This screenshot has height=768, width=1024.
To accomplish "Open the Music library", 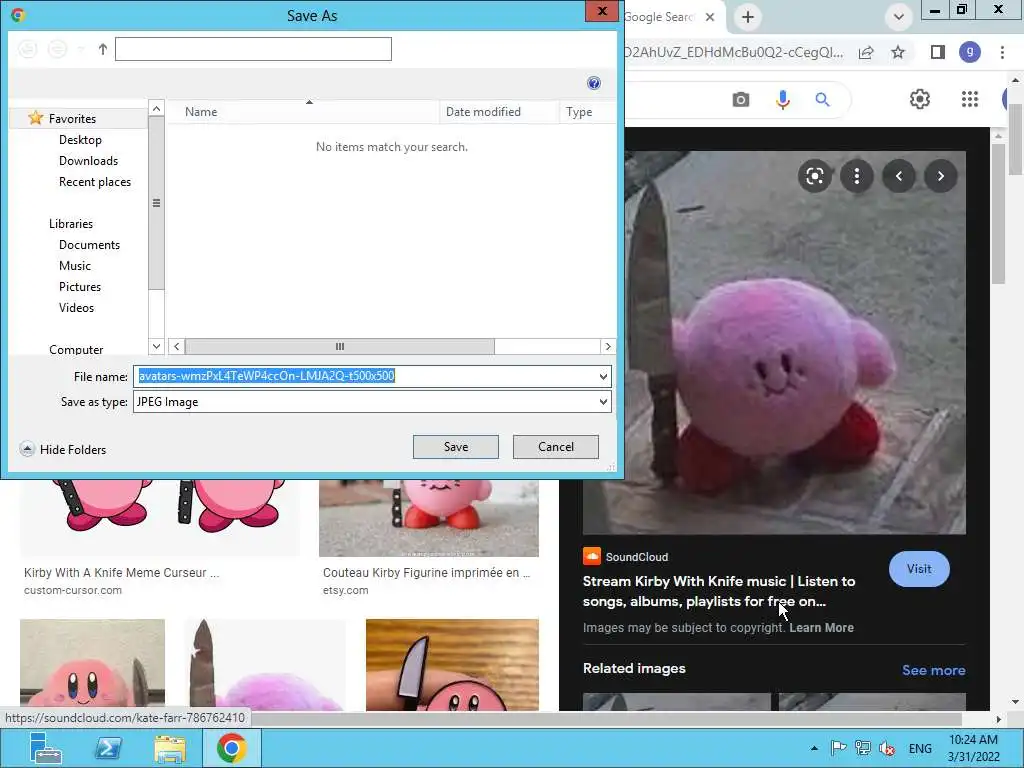I will (x=75, y=265).
